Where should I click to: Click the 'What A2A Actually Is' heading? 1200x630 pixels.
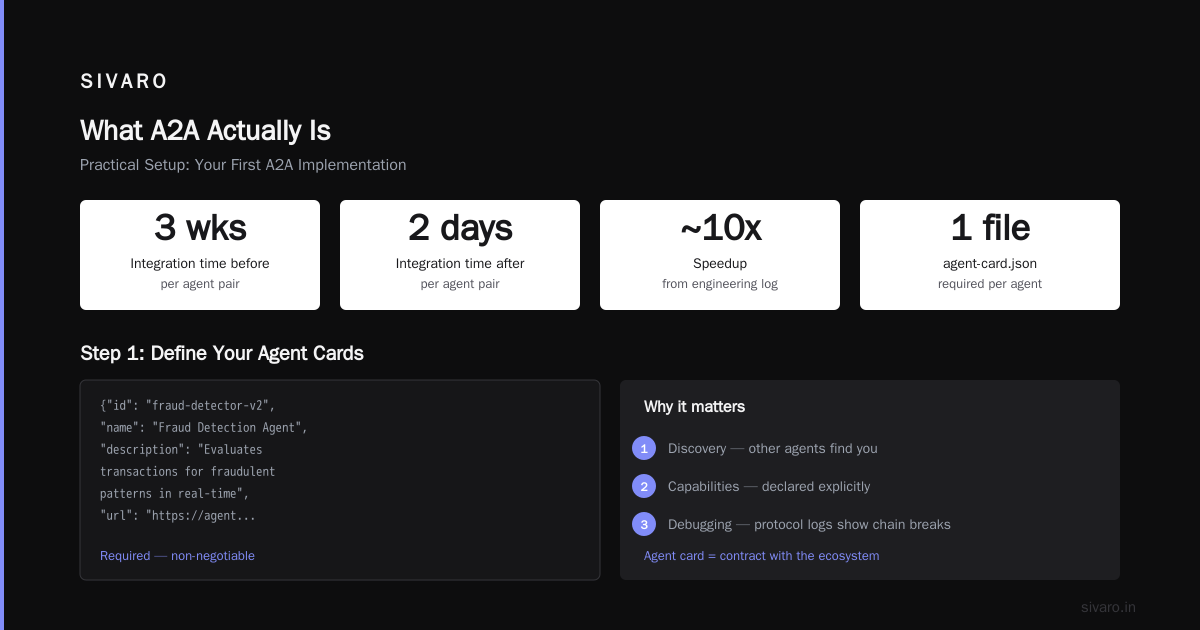[x=205, y=131]
